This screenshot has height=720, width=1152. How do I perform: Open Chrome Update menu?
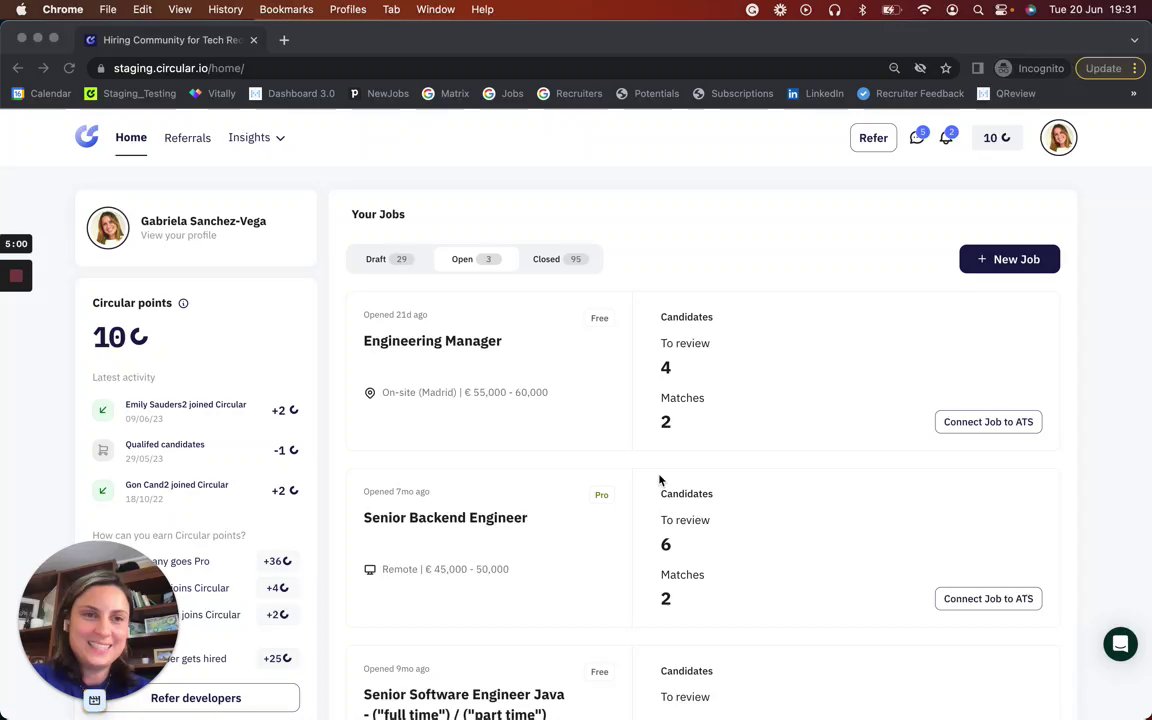1109,68
